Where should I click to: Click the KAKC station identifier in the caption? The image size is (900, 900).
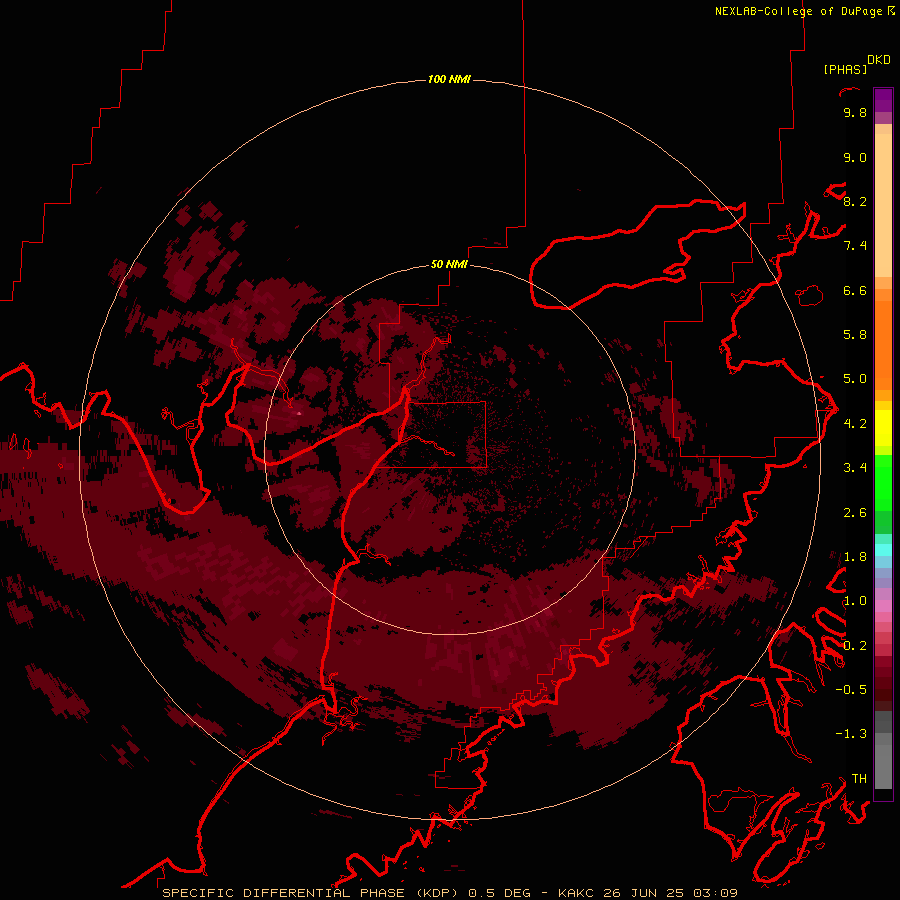click(x=577, y=893)
